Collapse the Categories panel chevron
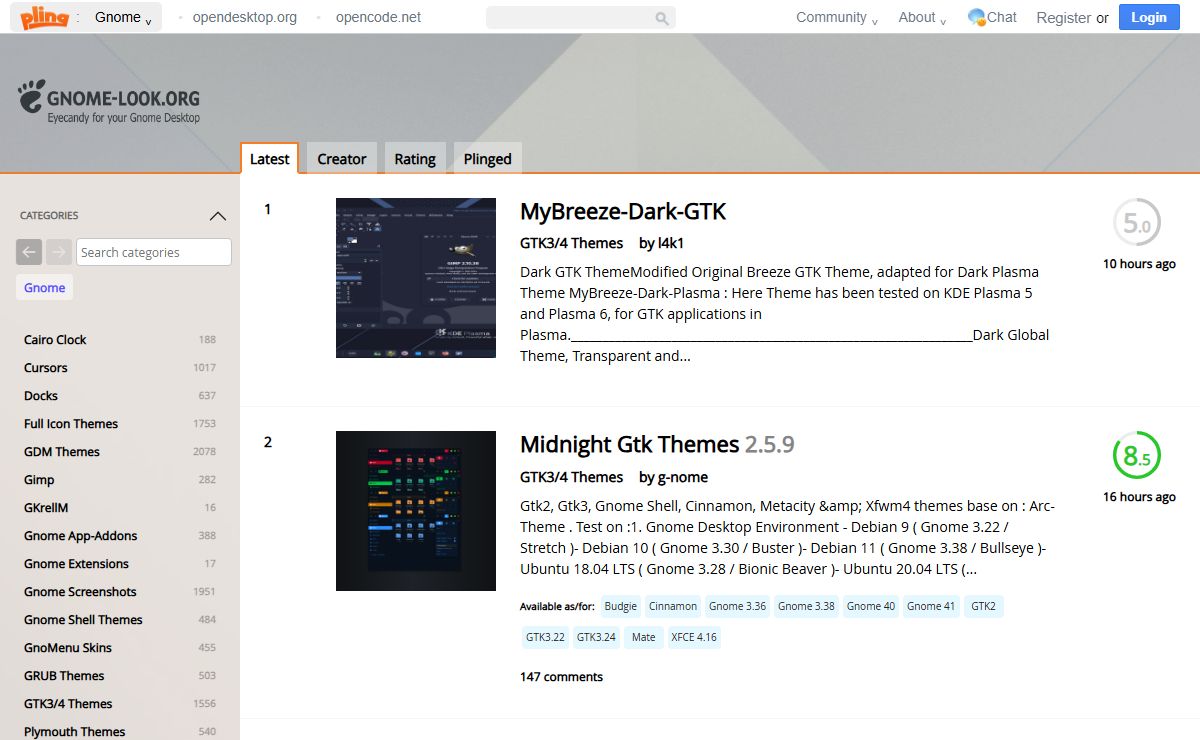This screenshot has height=740, width=1200. pyautogui.click(x=217, y=216)
